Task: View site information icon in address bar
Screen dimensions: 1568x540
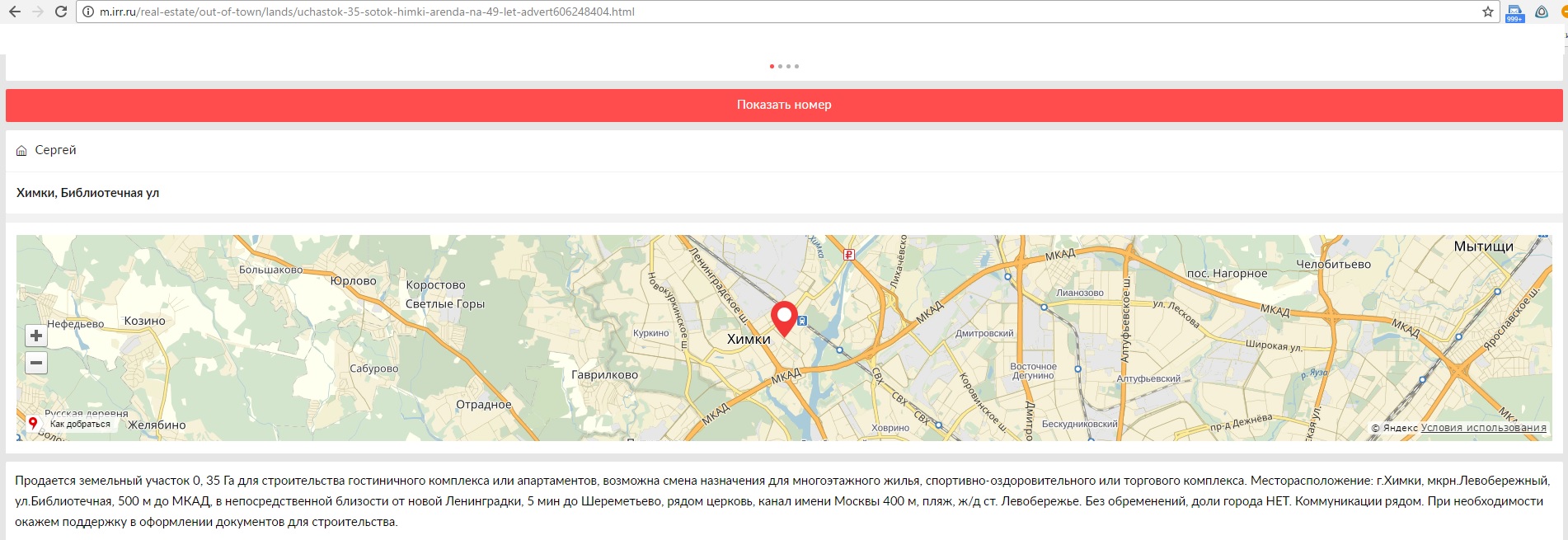Action: coord(87,12)
